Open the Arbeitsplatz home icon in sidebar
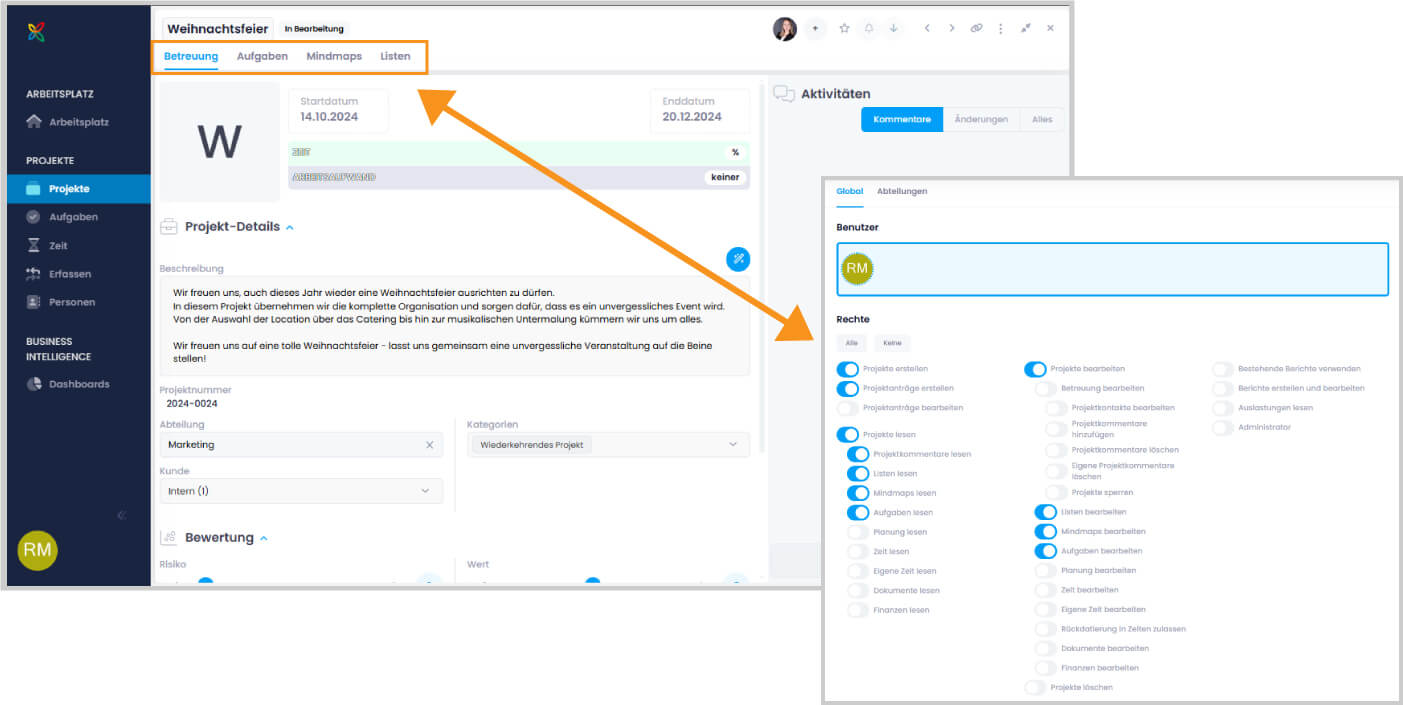 point(34,122)
